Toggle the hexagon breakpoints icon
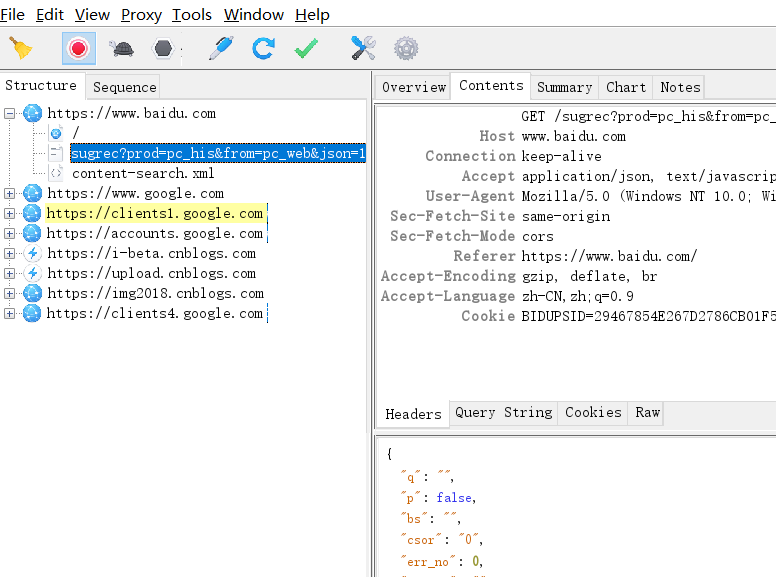The height and width of the screenshot is (577, 776). 163,48
